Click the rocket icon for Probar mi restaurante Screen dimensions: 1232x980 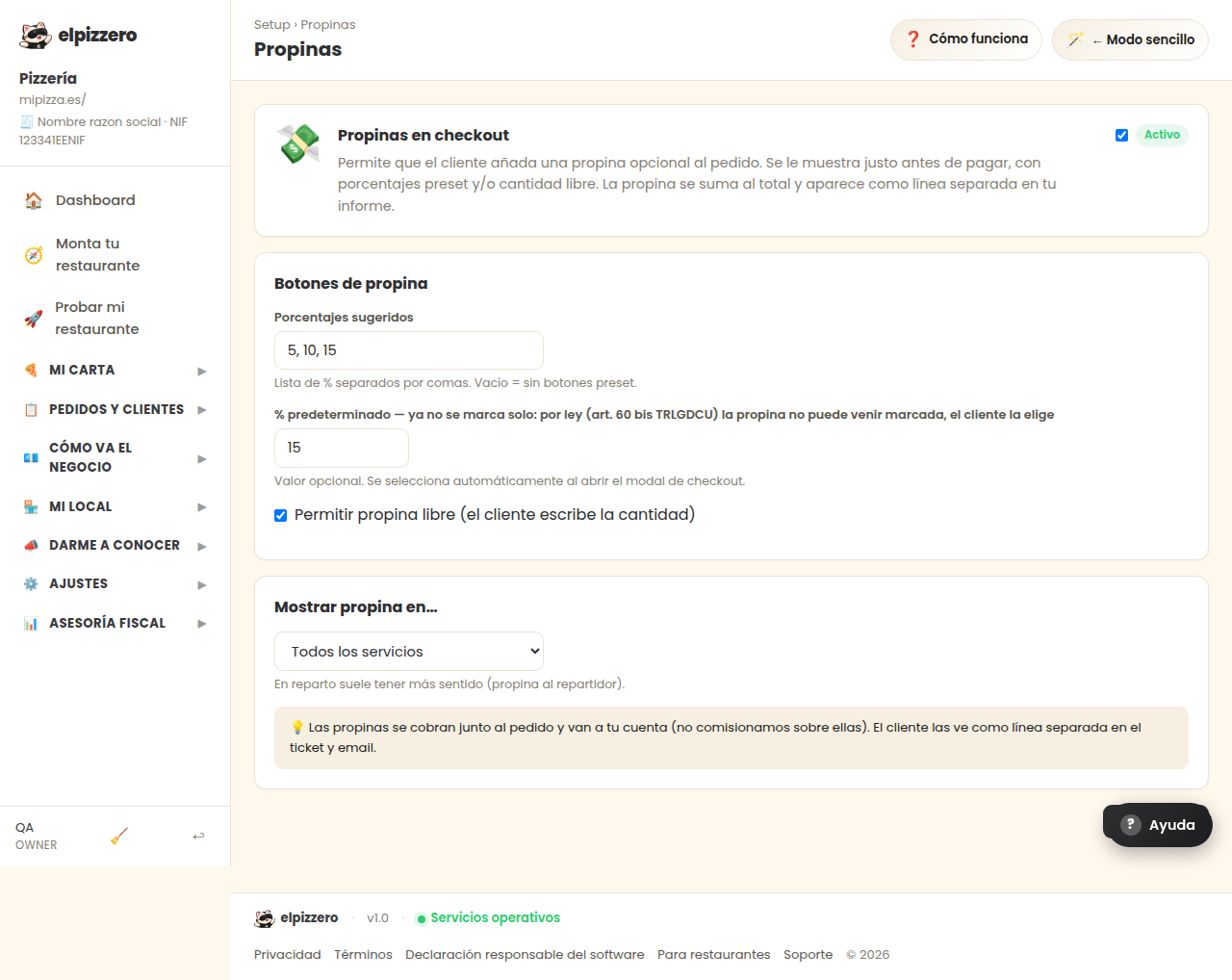34,319
